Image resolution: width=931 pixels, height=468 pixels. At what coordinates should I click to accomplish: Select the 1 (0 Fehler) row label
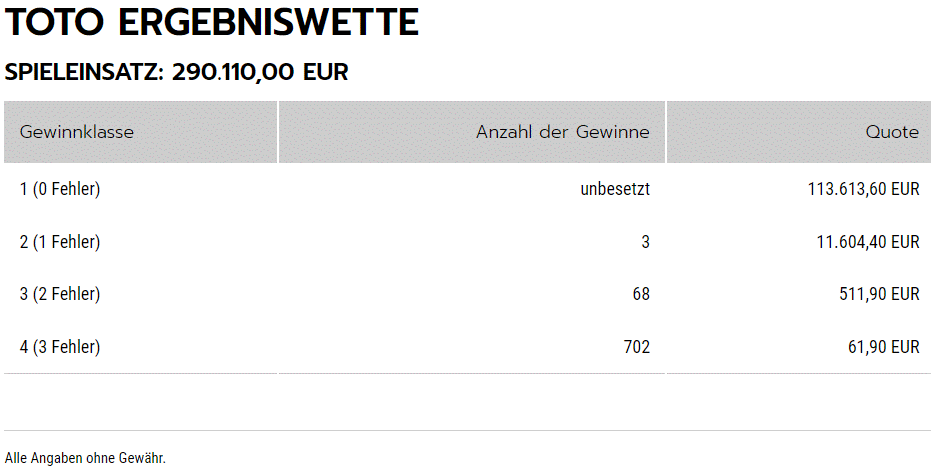60,189
